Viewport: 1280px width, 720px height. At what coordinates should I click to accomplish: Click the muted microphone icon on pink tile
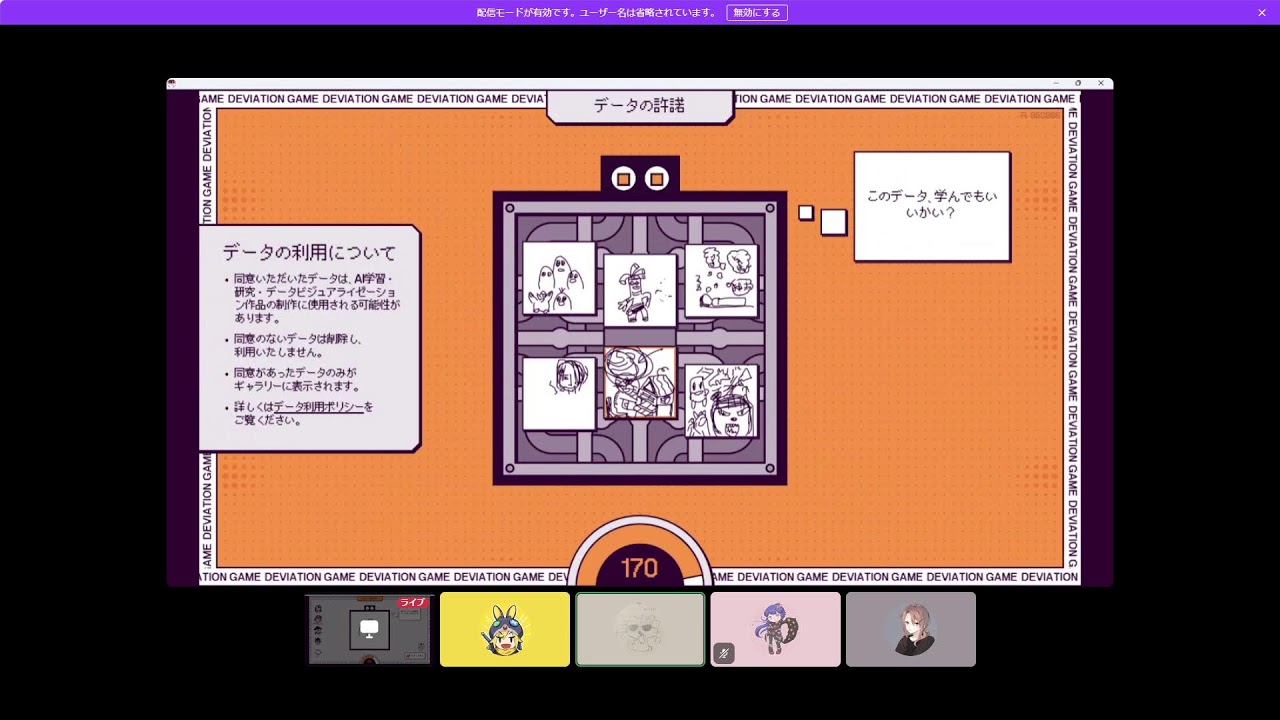pos(725,653)
